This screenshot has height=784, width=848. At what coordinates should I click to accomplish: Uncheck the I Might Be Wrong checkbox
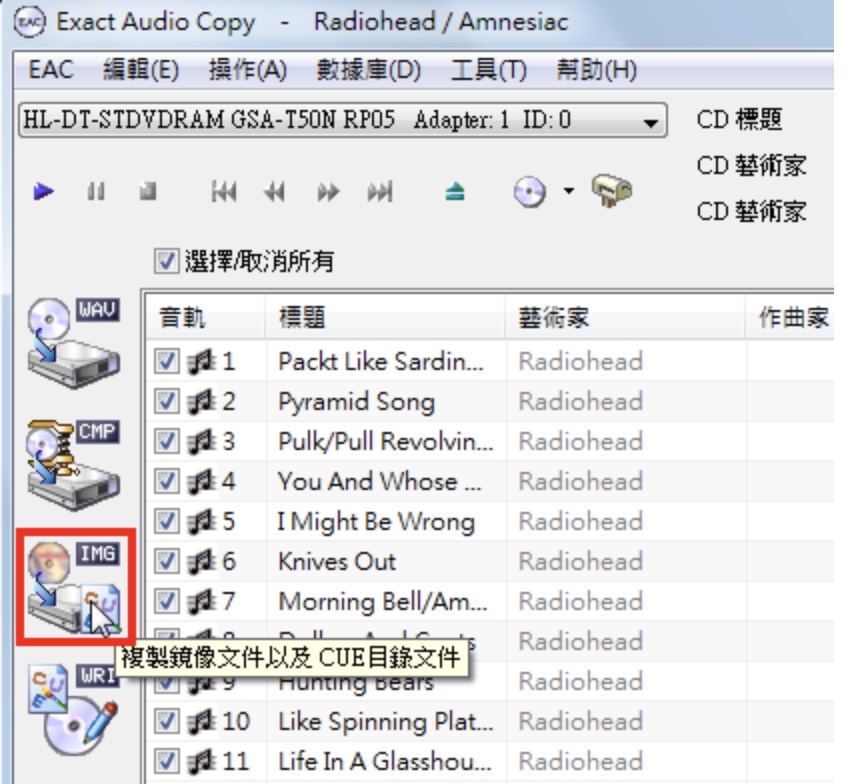pyautogui.click(x=166, y=521)
